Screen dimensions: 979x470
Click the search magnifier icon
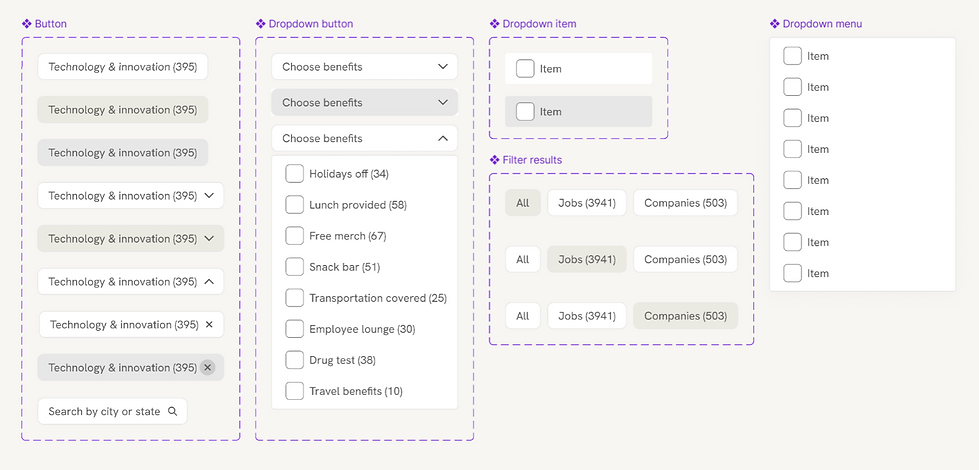172,411
